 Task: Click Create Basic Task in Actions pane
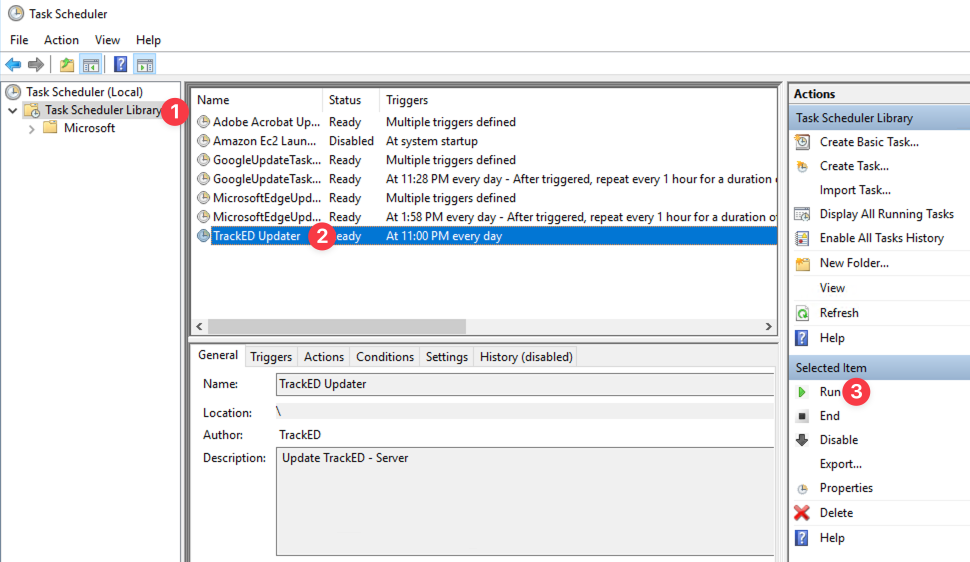tap(868, 142)
